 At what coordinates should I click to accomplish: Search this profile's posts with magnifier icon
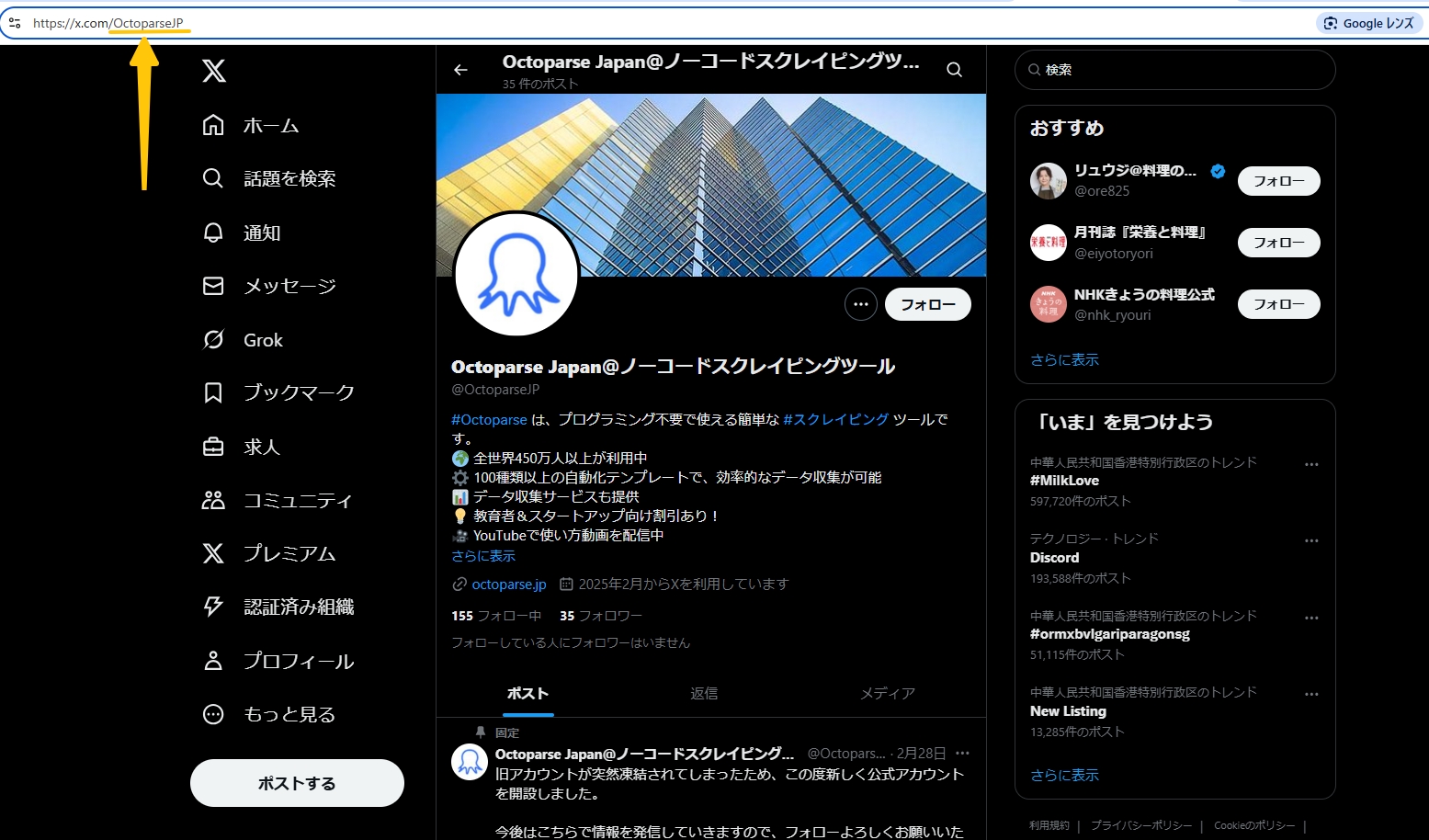955,70
